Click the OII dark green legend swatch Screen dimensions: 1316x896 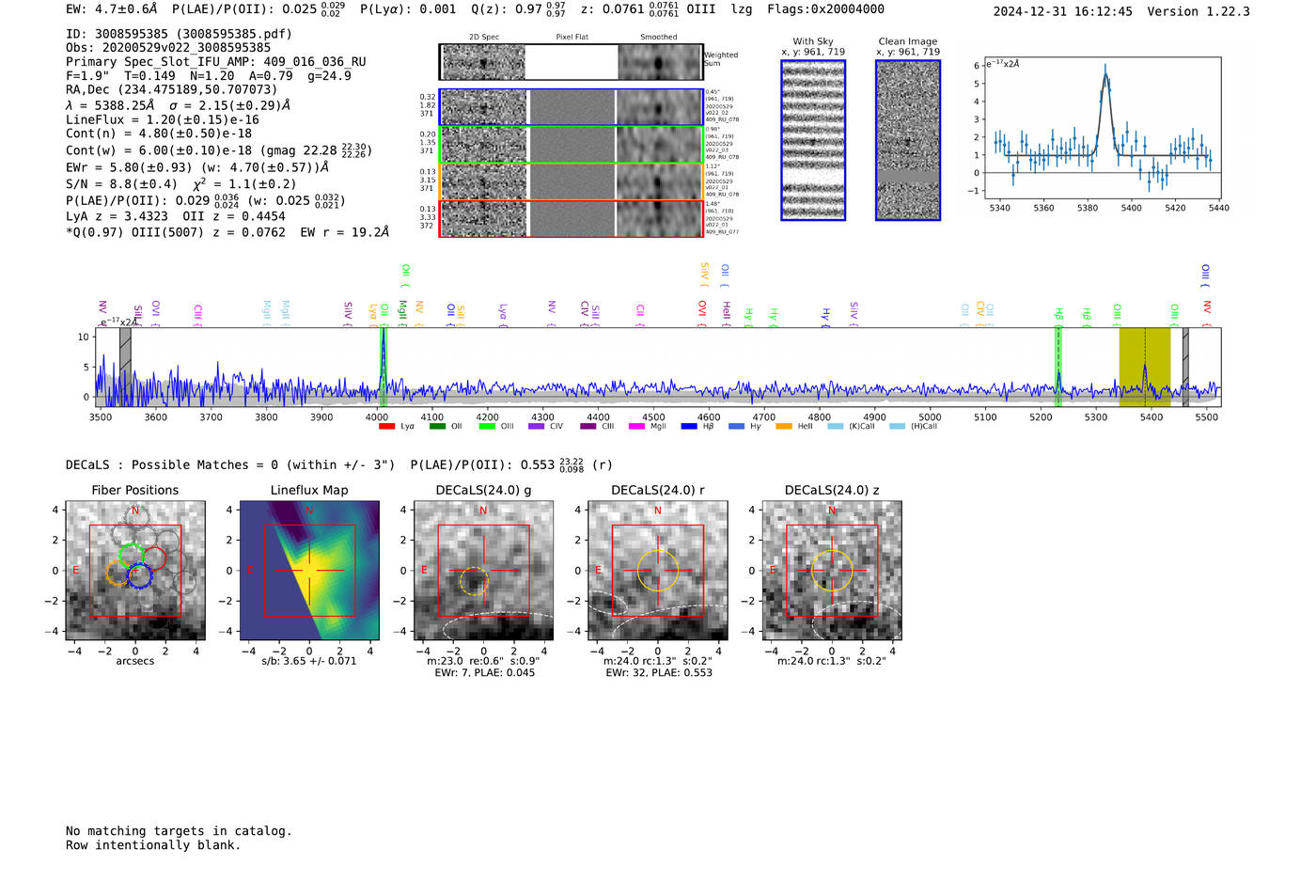437,427
